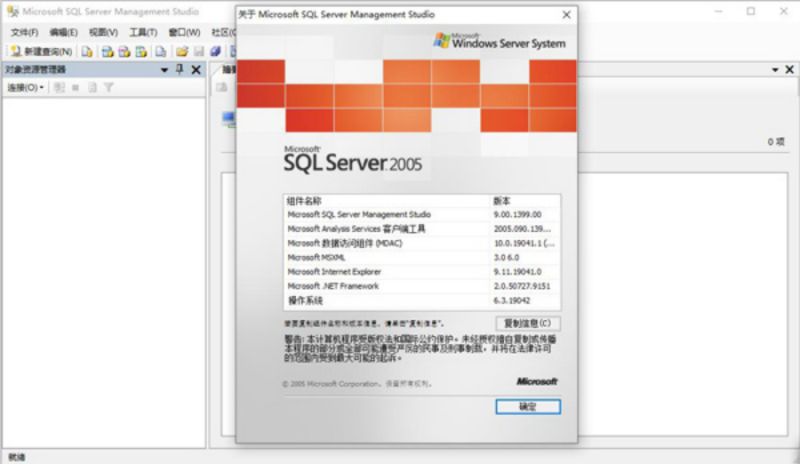Open Object Explorer window position dropdown arrow
The width and height of the screenshot is (800, 464).
click(x=164, y=70)
